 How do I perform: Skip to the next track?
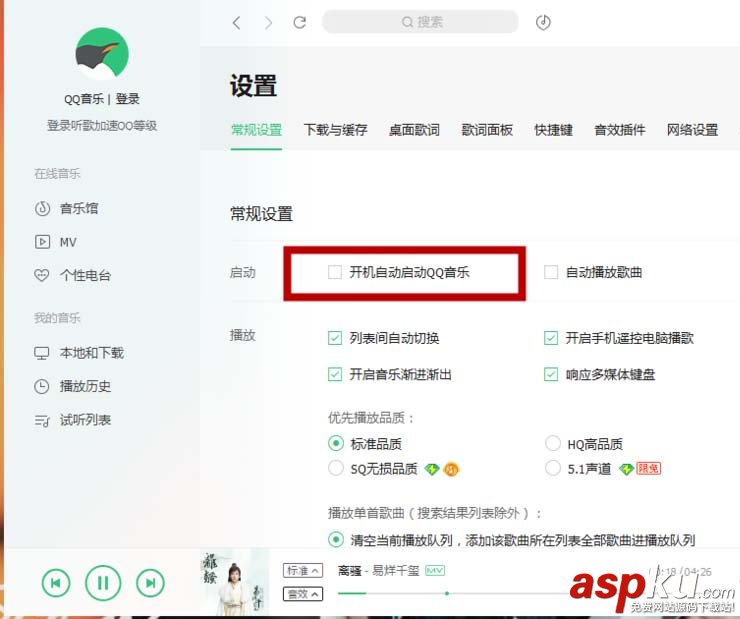click(150, 583)
